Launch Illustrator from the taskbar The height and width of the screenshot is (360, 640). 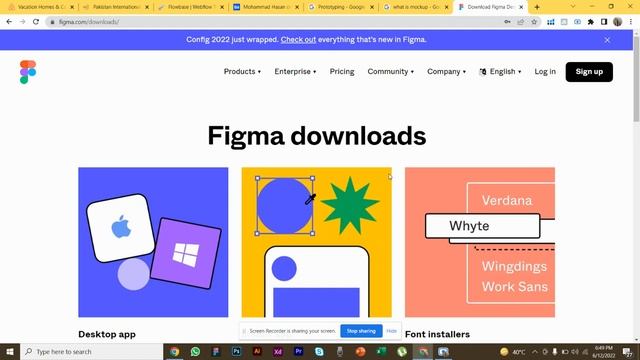point(257,351)
